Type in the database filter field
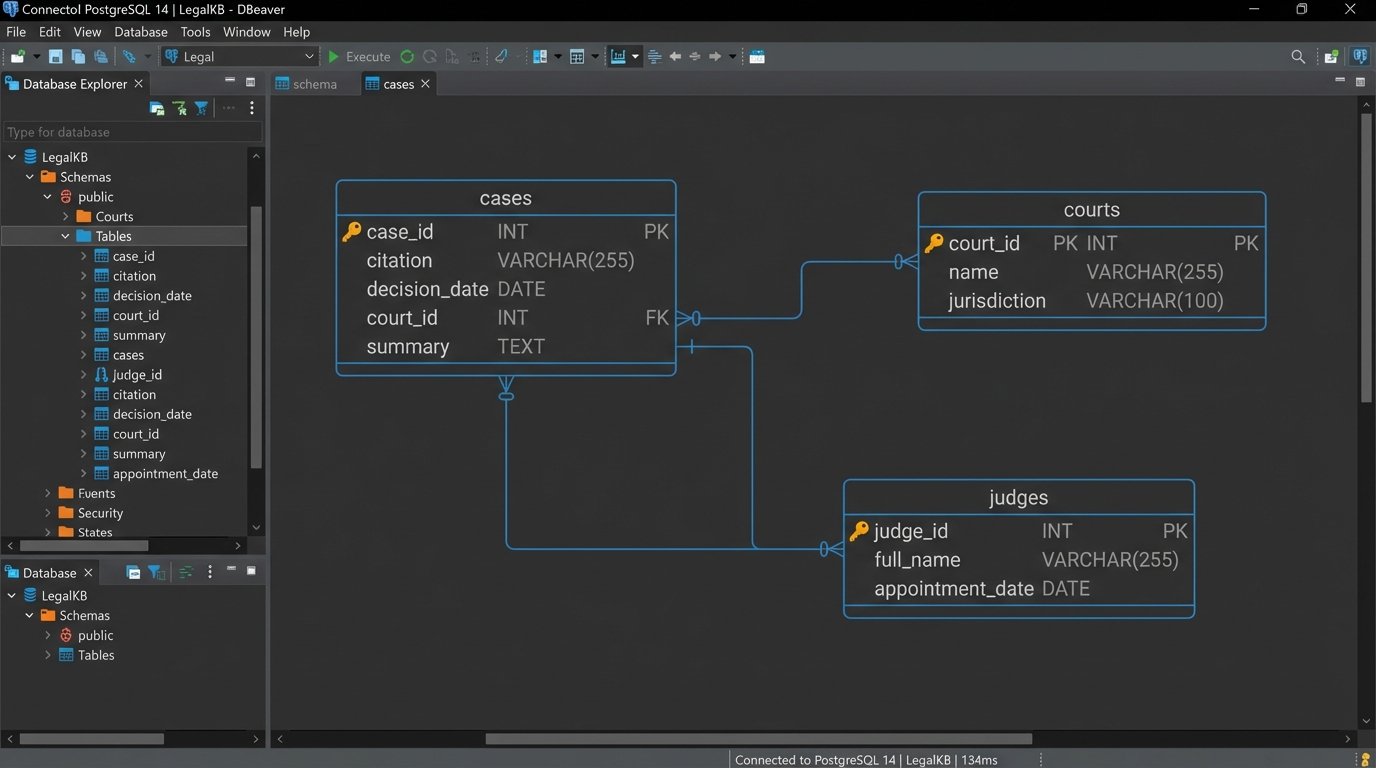The height and width of the screenshot is (768, 1376). coord(130,131)
